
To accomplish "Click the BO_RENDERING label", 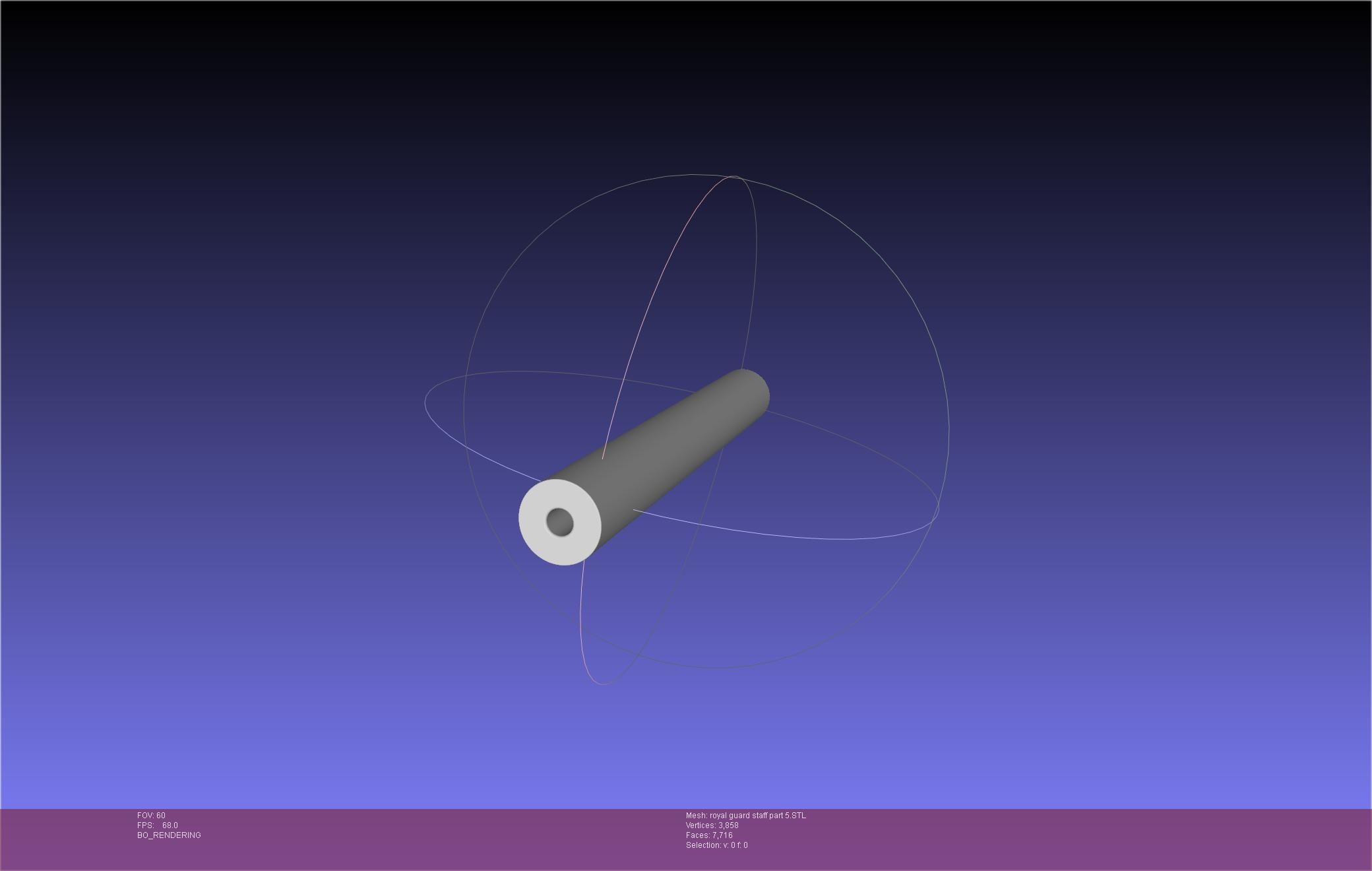I will (x=169, y=835).
